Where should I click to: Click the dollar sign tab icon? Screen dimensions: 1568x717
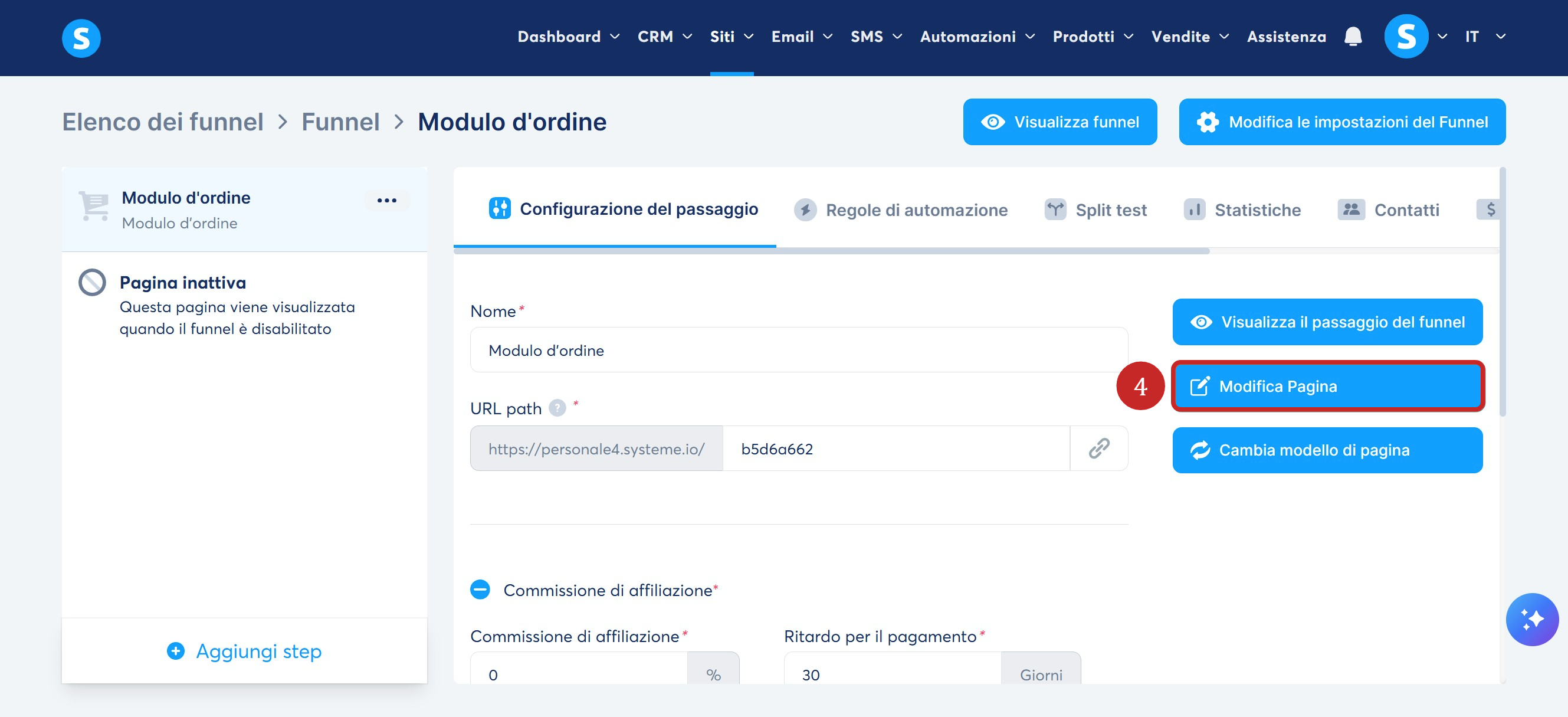(1490, 210)
